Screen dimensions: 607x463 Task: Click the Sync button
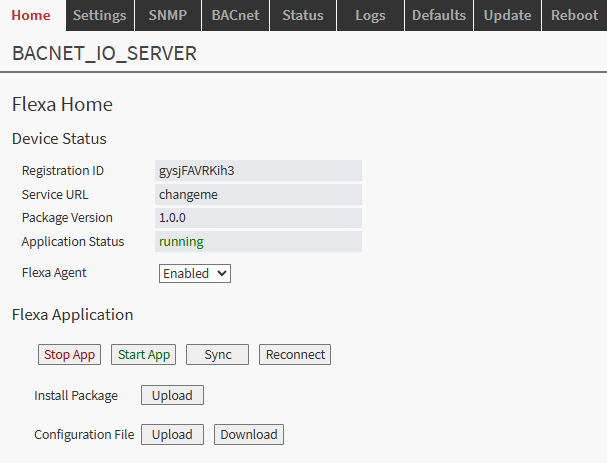(218, 355)
